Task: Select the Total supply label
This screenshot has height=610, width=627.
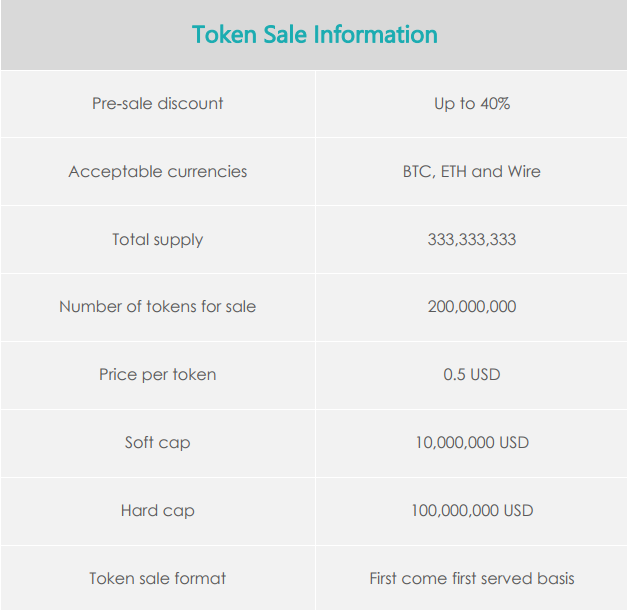Action: coord(157,240)
